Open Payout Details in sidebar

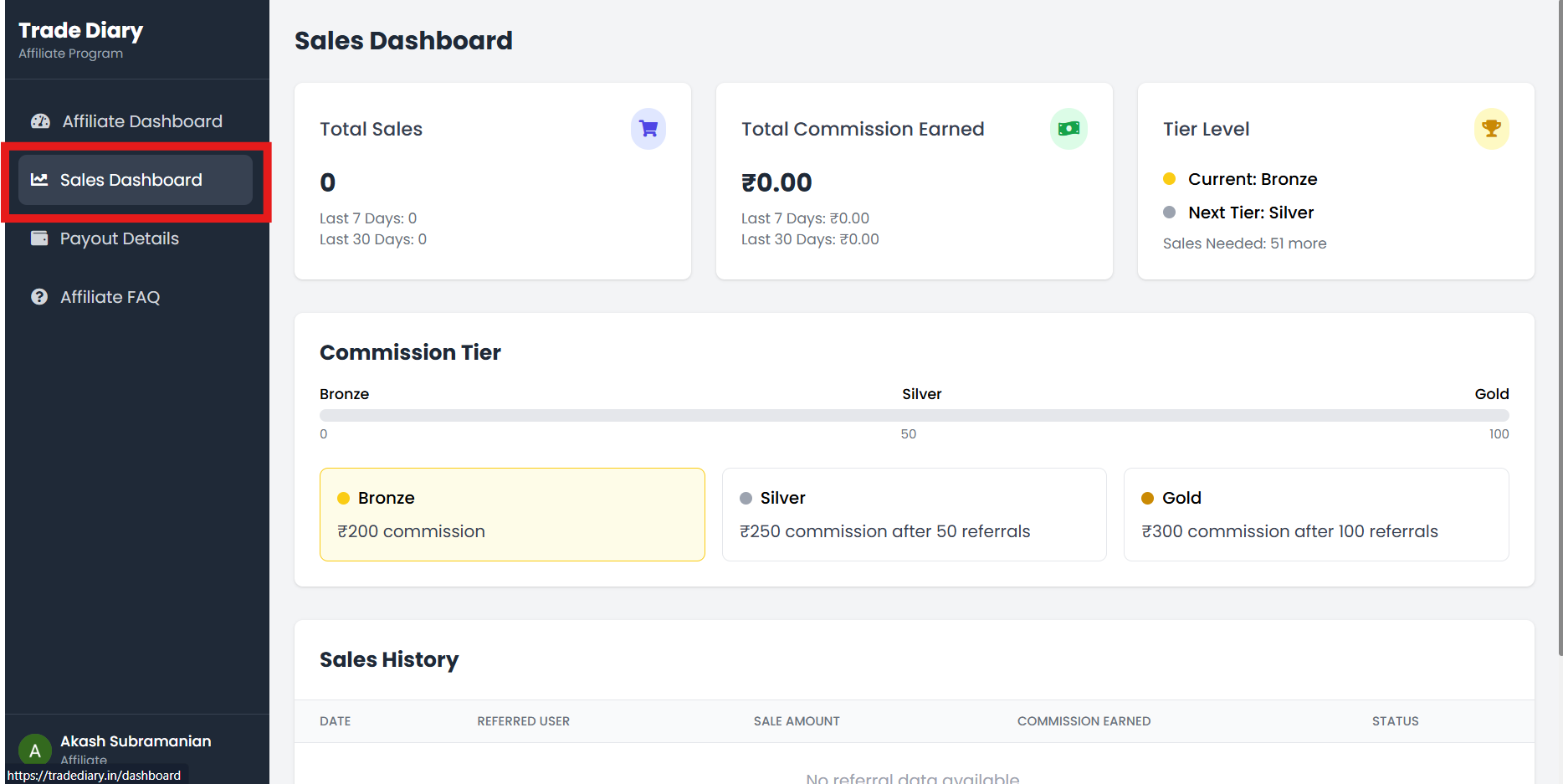click(136, 238)
